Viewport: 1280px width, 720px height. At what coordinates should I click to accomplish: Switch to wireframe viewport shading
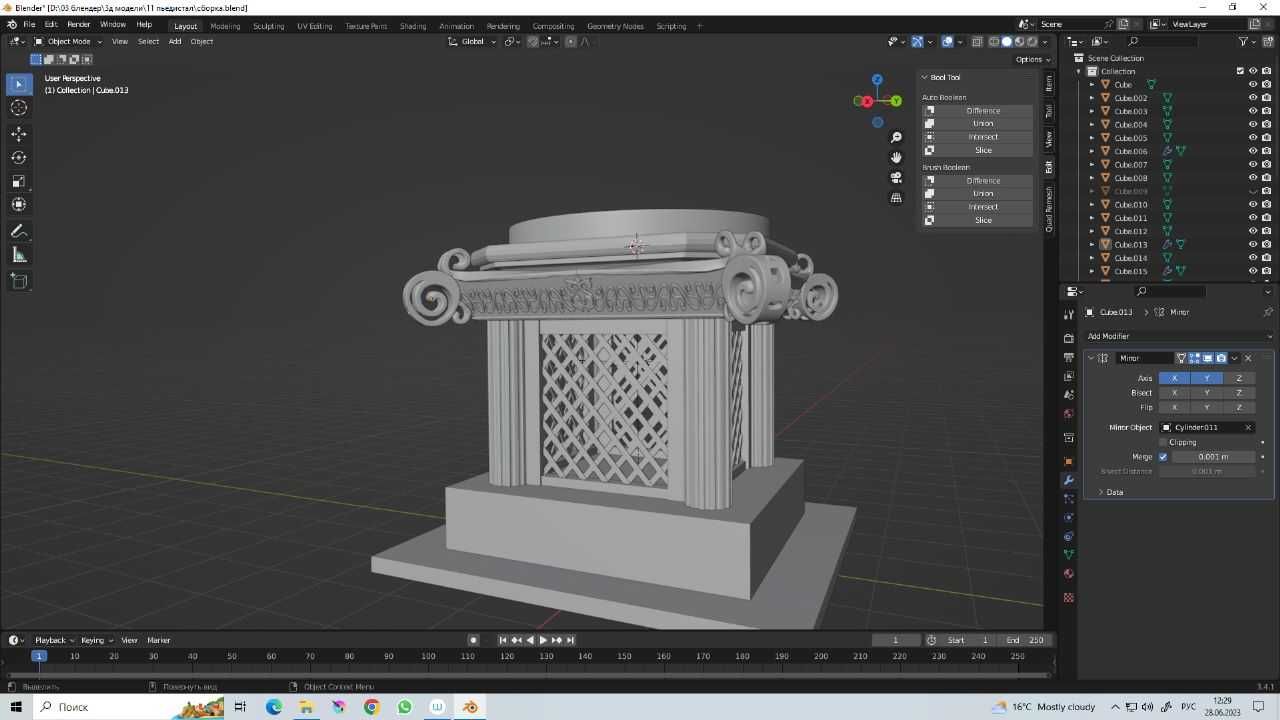[994, 41]
